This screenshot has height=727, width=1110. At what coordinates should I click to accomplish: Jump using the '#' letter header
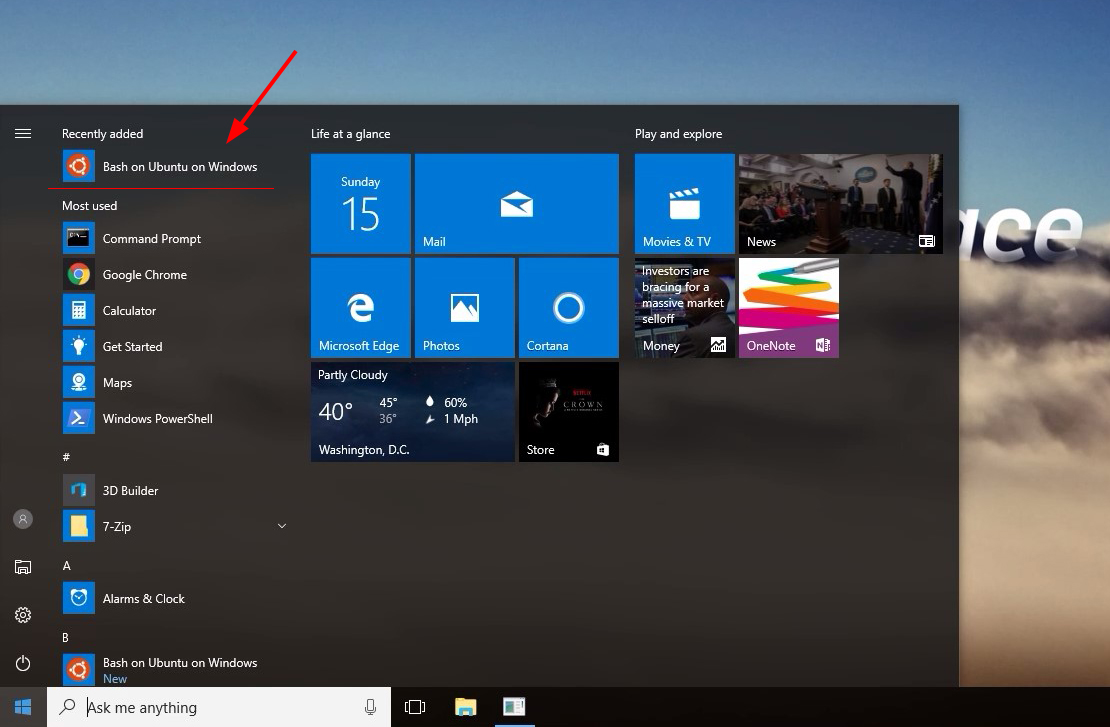click(x=67, y=457)
